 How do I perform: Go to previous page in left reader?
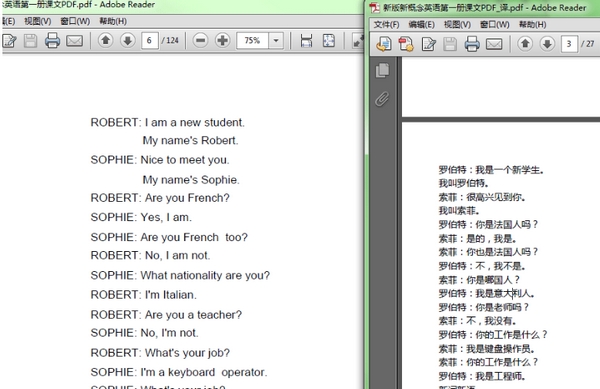coord(106,40)
